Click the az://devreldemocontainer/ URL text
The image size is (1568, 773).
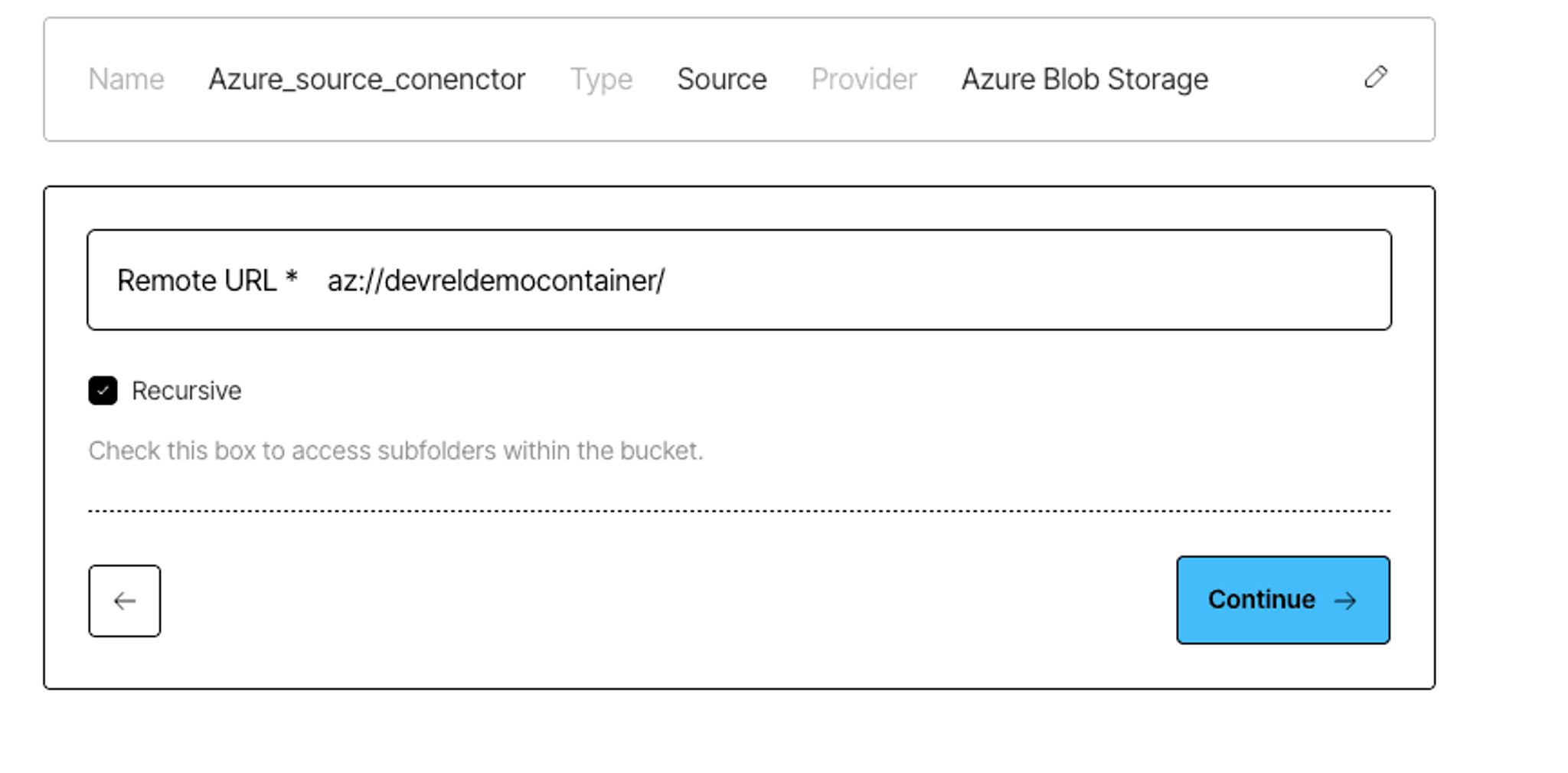click(x=496, y=280)
